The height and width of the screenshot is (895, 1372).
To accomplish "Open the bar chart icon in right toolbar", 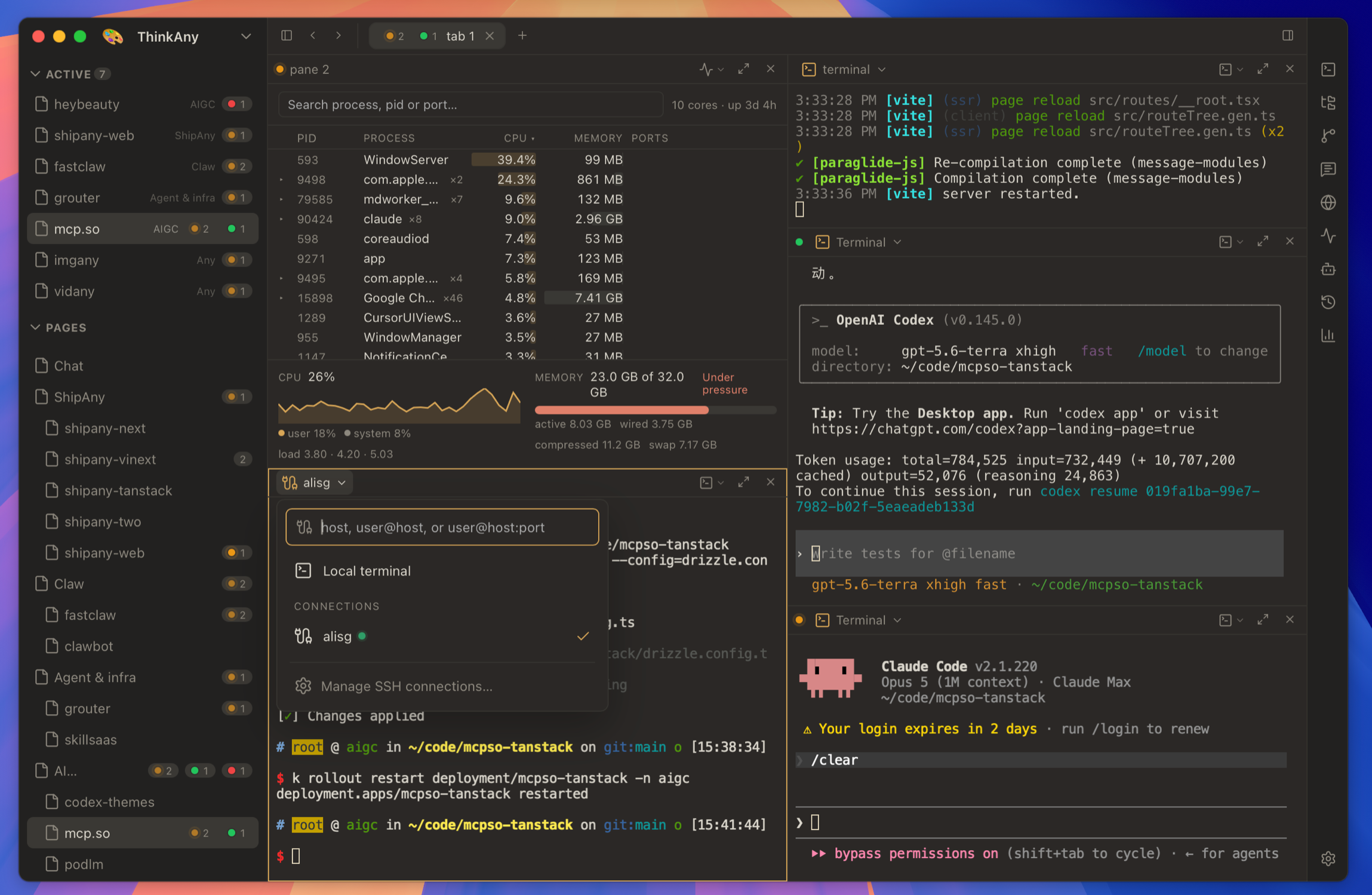I will [1328, 336].
